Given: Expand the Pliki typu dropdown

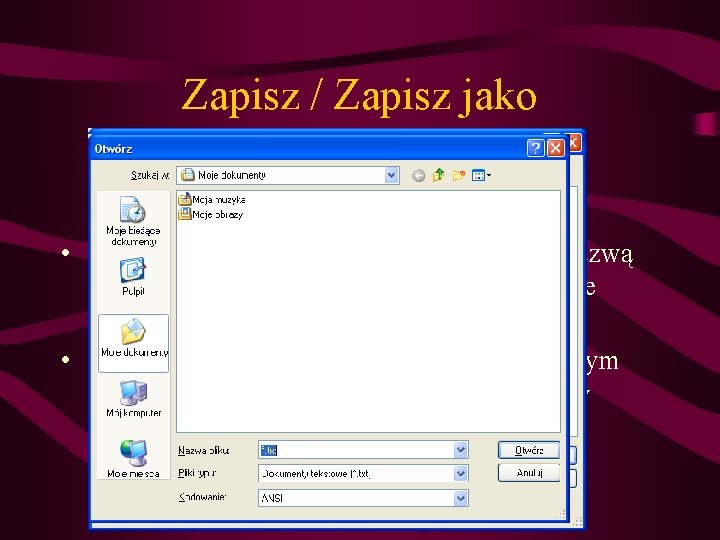Looking at the screenshot, I should (x=461, y=473).
